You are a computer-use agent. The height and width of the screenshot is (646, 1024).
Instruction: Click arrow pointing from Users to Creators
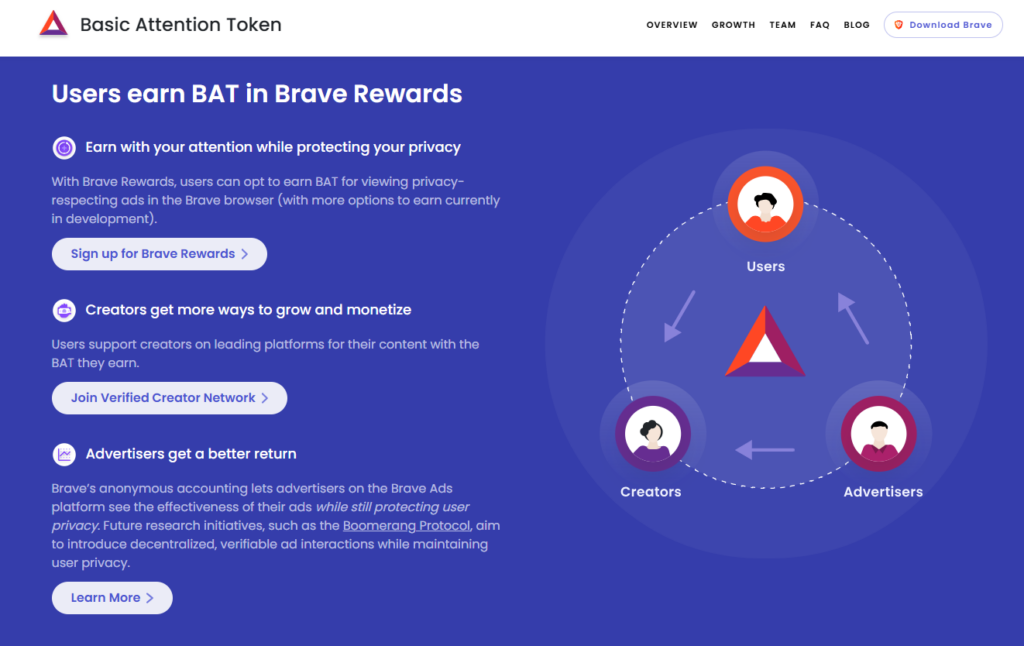pyautogui.click(x=679, y=316)
